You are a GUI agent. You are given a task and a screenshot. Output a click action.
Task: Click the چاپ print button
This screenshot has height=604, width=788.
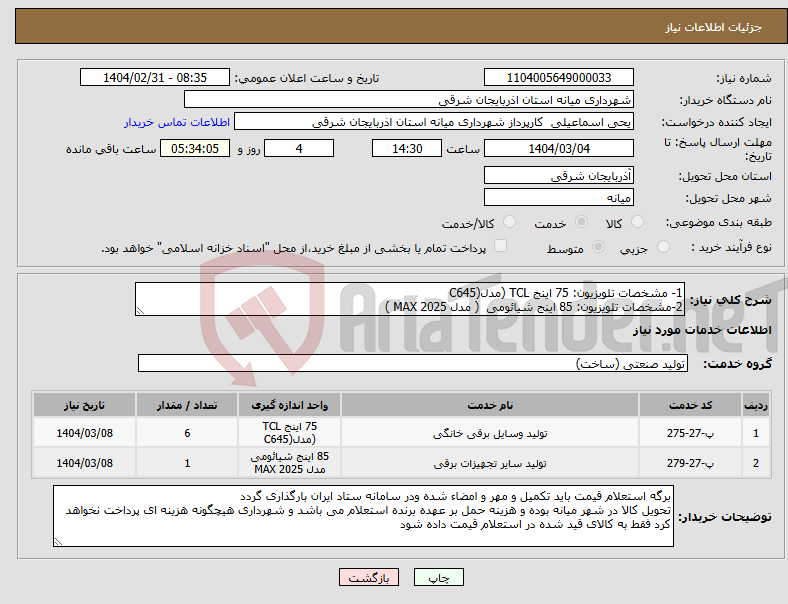point(439,577)
